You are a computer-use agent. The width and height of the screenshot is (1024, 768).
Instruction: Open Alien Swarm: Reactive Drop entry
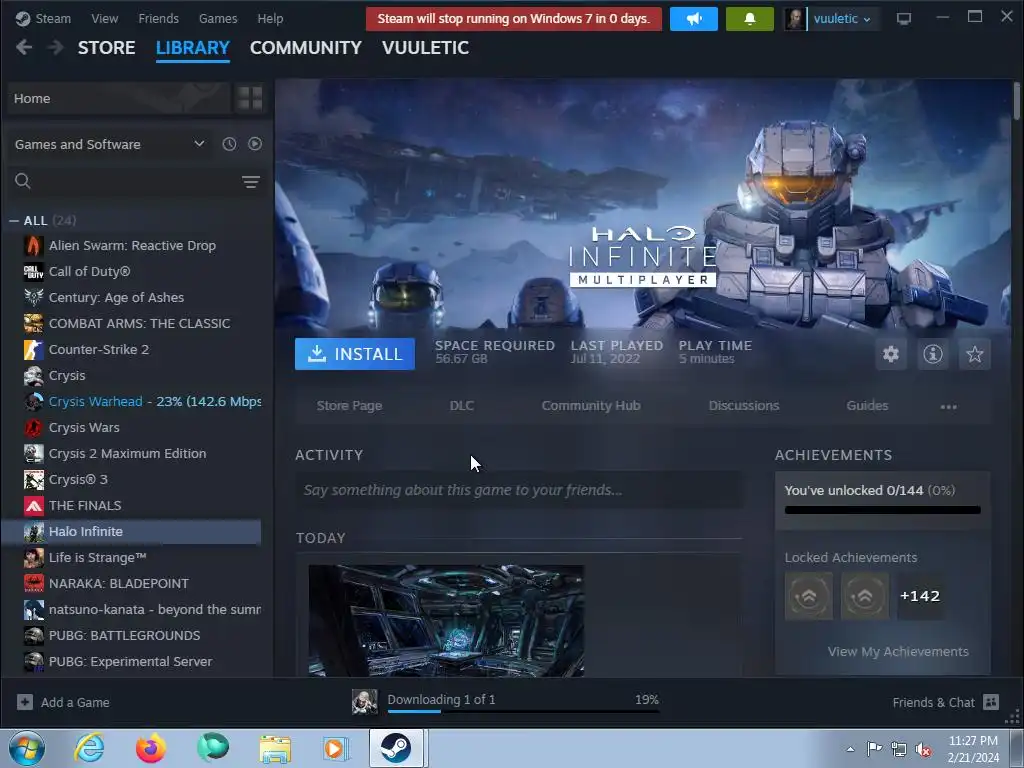[x=132, y=246]
